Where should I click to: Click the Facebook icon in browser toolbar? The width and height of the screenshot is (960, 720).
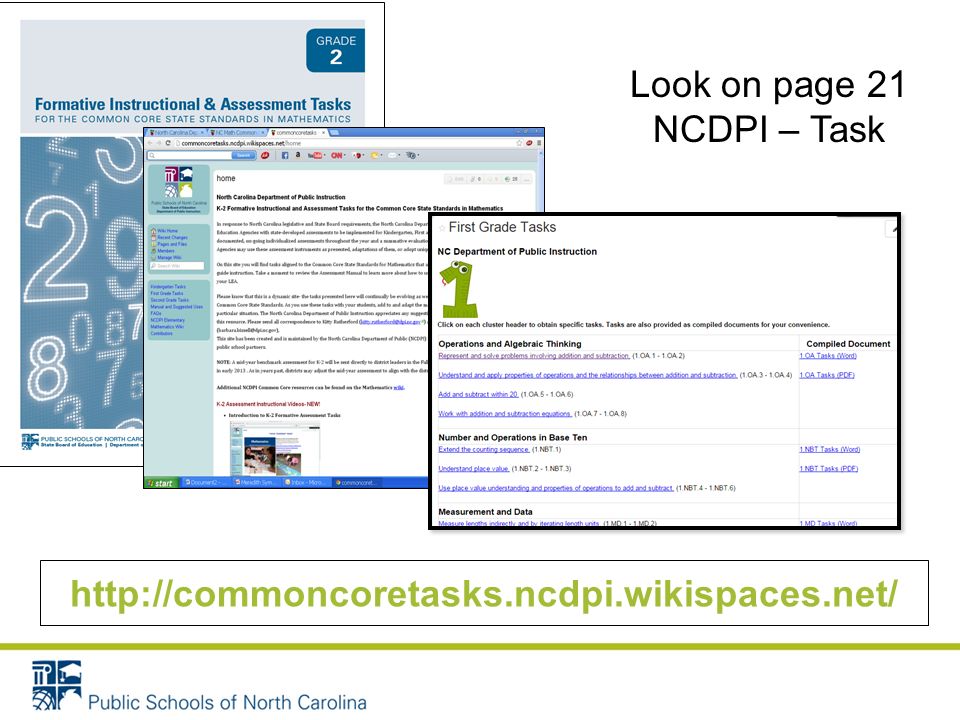point(285,156)
